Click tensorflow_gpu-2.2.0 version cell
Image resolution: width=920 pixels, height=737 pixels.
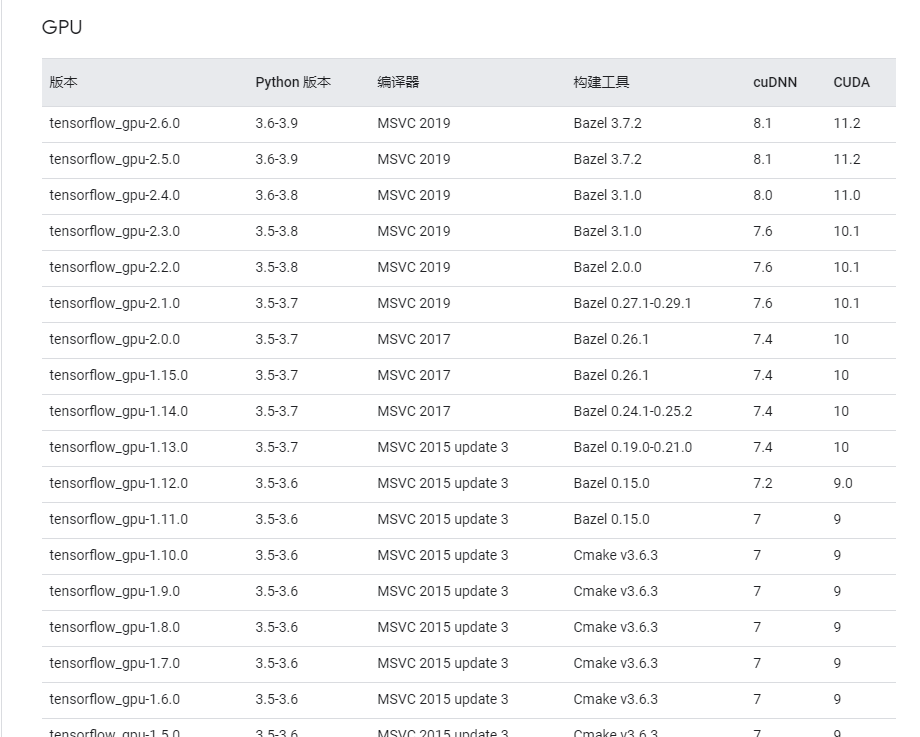114,268
